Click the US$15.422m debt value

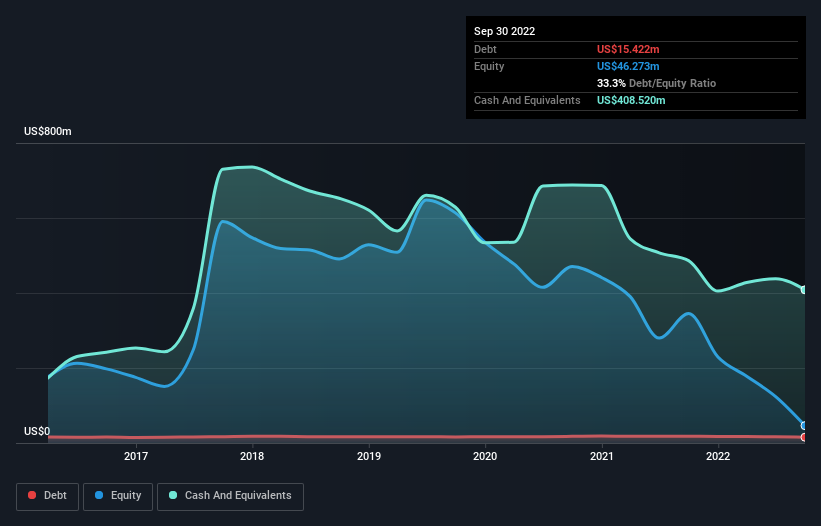(x=628, y=49)
